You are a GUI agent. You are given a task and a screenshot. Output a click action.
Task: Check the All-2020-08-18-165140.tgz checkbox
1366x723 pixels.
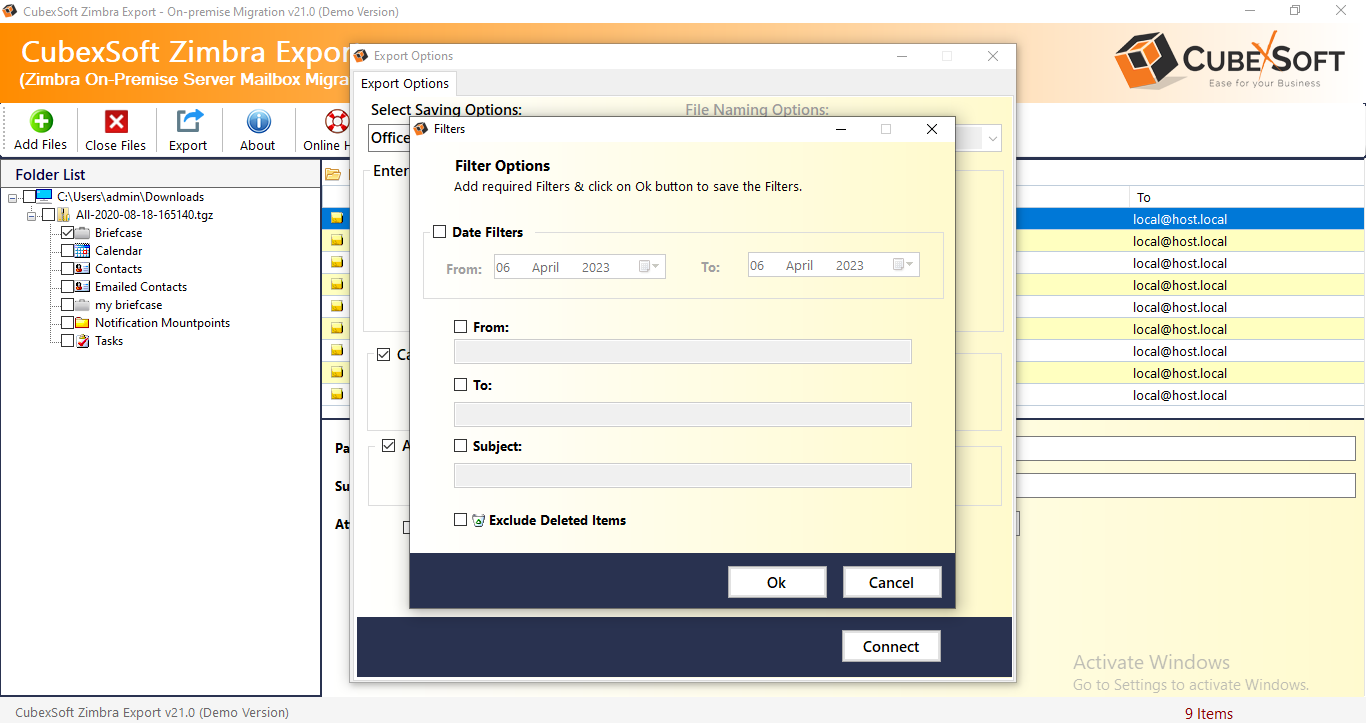click(48, 215)
